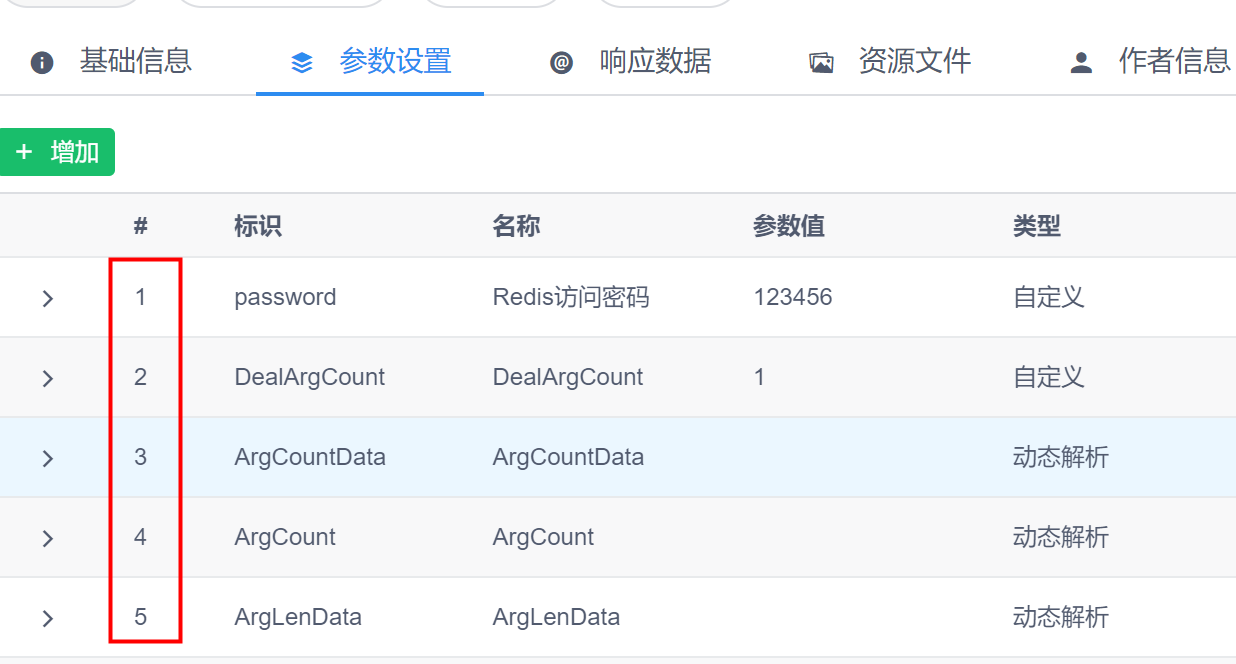Viewport: 1236px width, 664px height.
Task: Open the 作者信息 tab
Action: [1173, 62]
